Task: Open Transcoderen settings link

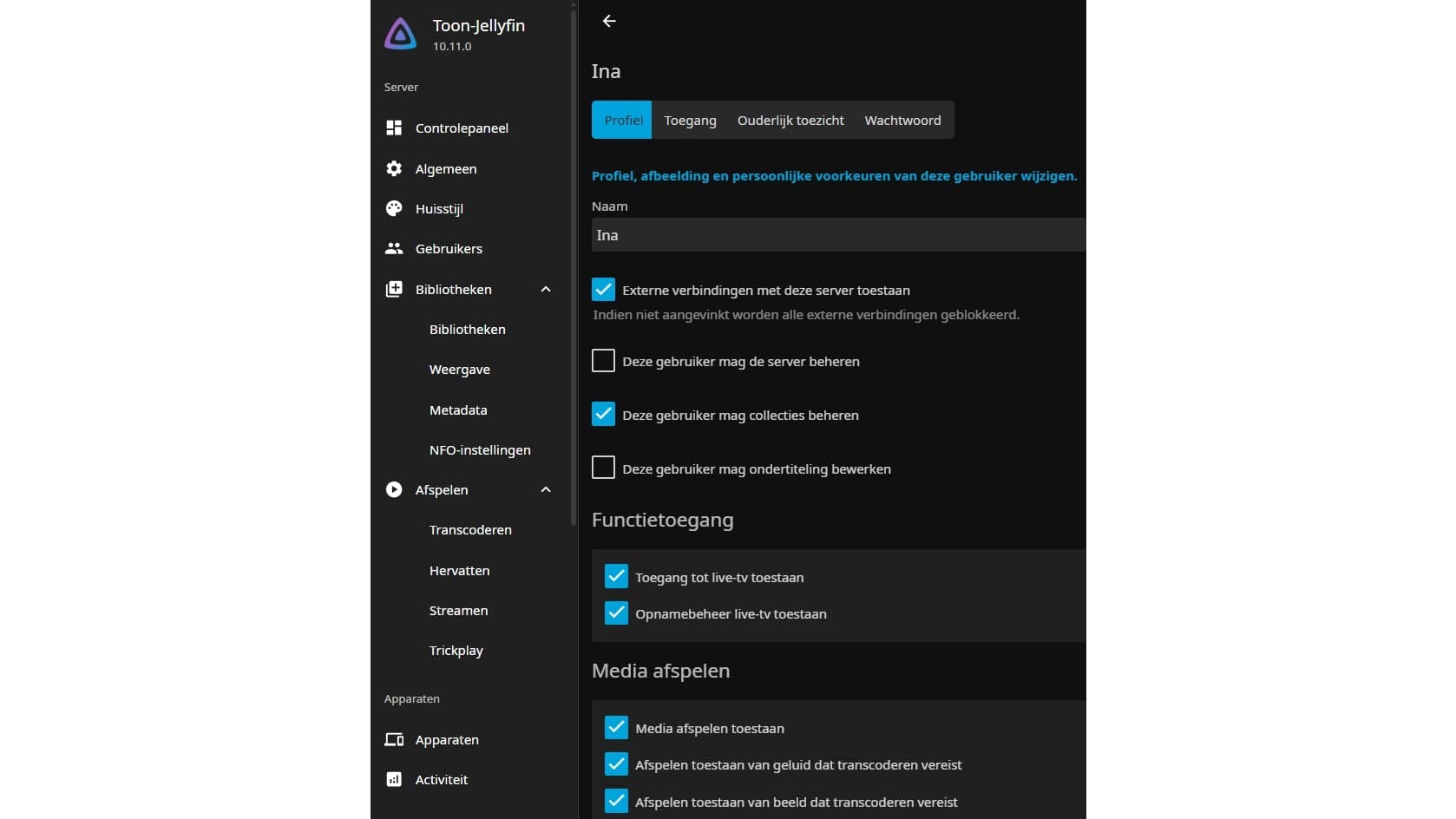Action: (470, 530)
